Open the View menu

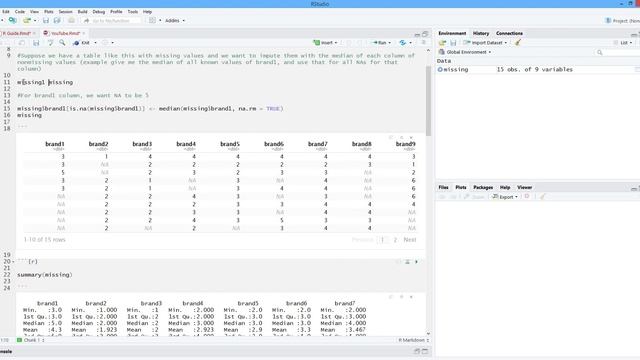click(x=34, y=12)
